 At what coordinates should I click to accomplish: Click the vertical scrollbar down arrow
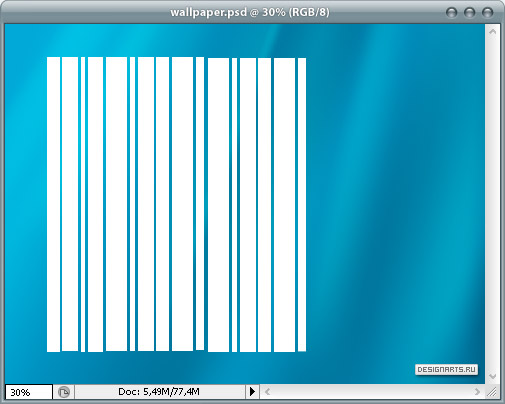pos(493,376)
